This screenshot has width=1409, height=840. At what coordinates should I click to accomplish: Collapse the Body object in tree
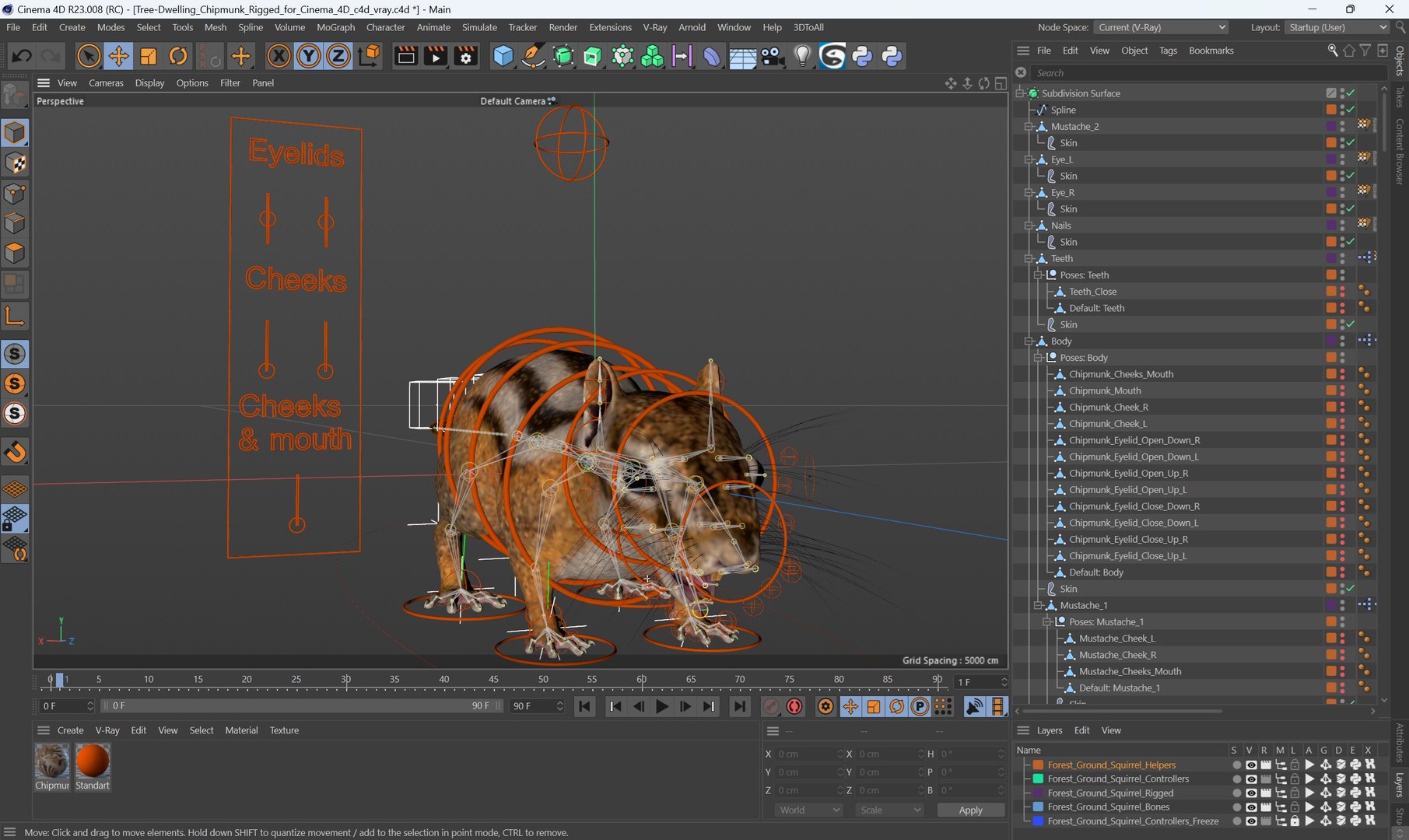pos(1029,341)
